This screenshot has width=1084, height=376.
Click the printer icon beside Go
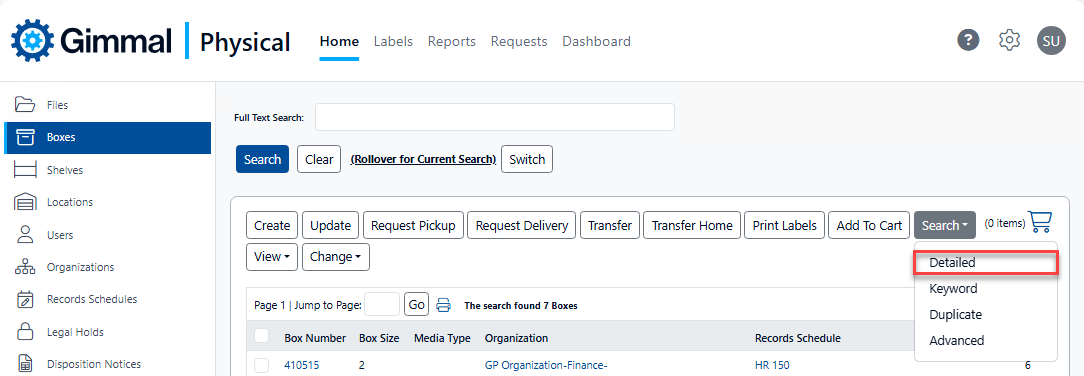click(x=444, y=305)
